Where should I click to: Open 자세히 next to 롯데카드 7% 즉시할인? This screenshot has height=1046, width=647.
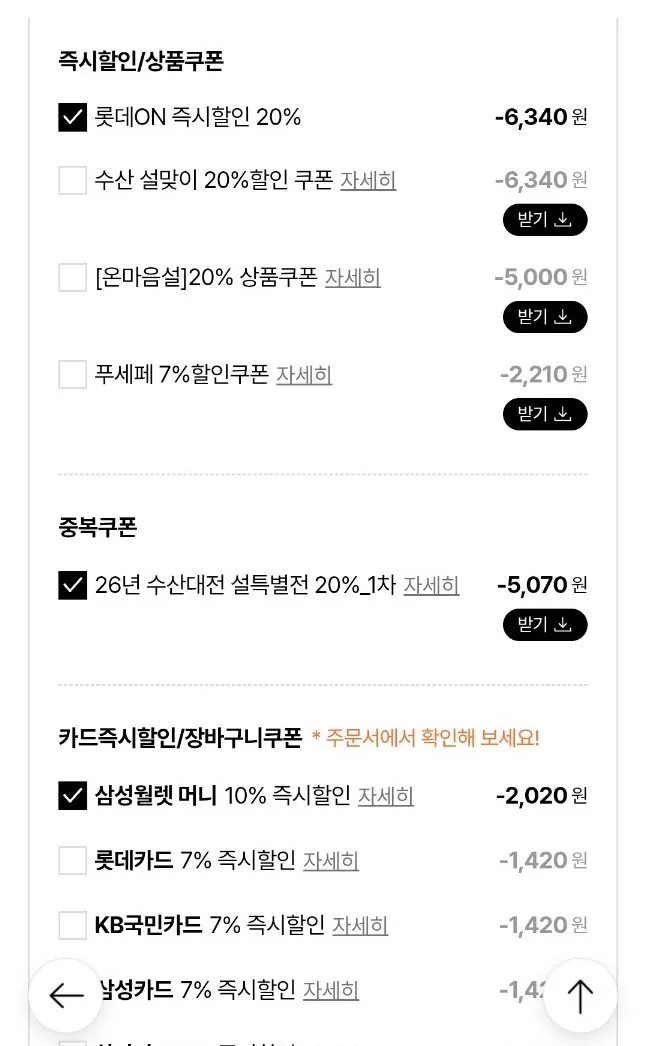click(x=331, y=860)
